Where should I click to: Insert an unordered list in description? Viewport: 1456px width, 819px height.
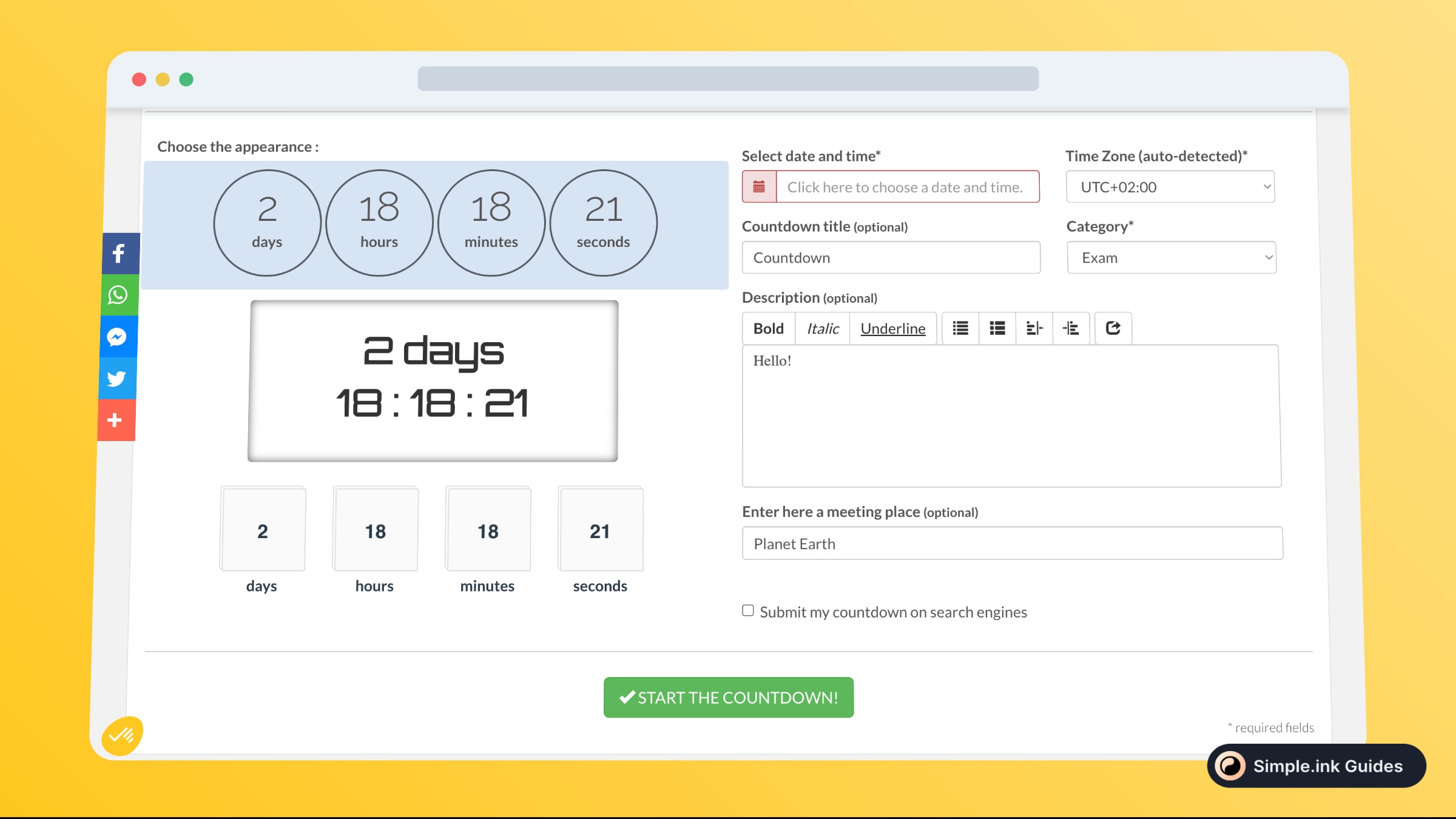pos(960,328)
